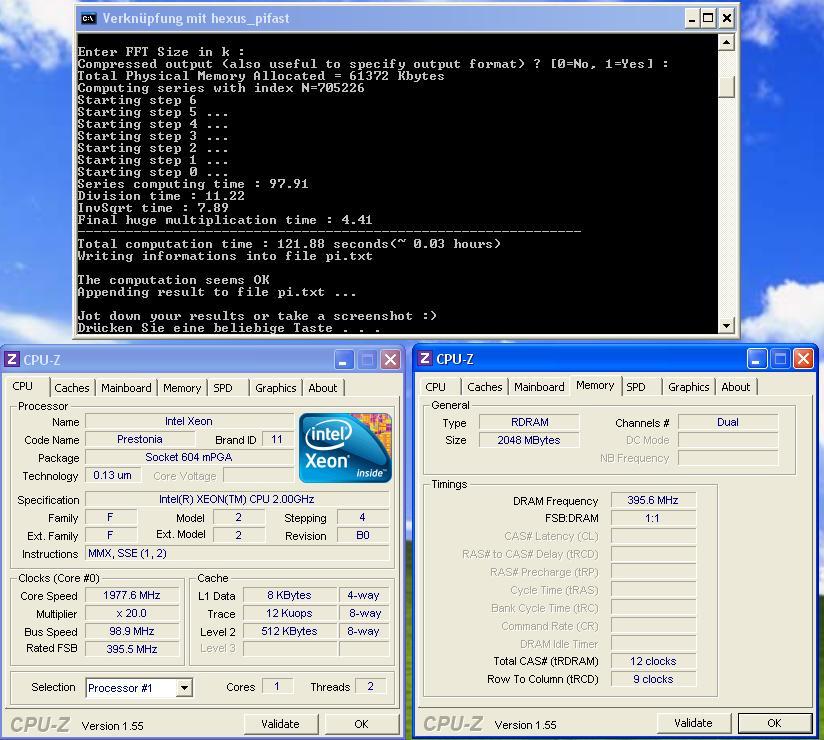Close the left CPU-Z window
824x740 pixels.
[390, 360]
